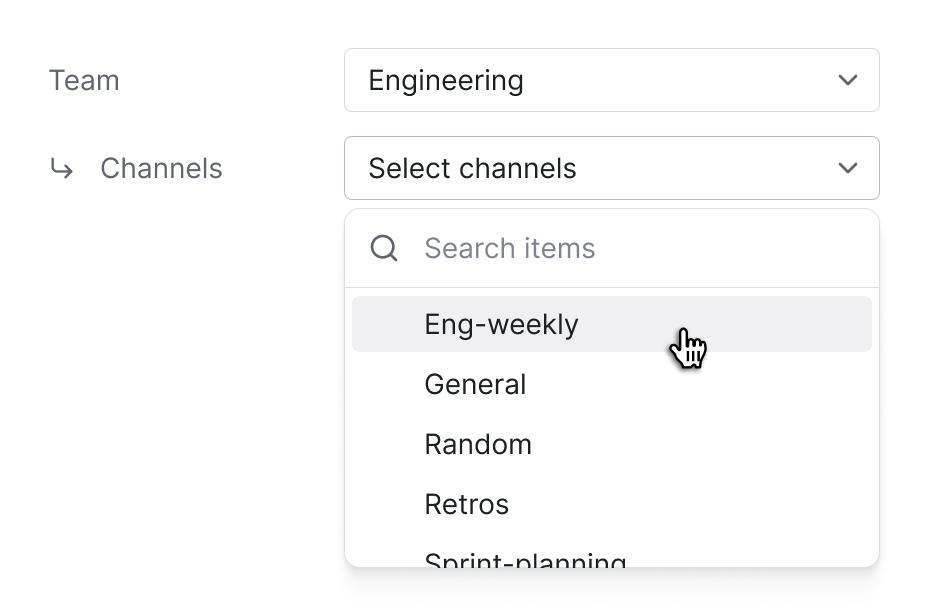Open the Team dropdown showing Engineering

point(611,80)
